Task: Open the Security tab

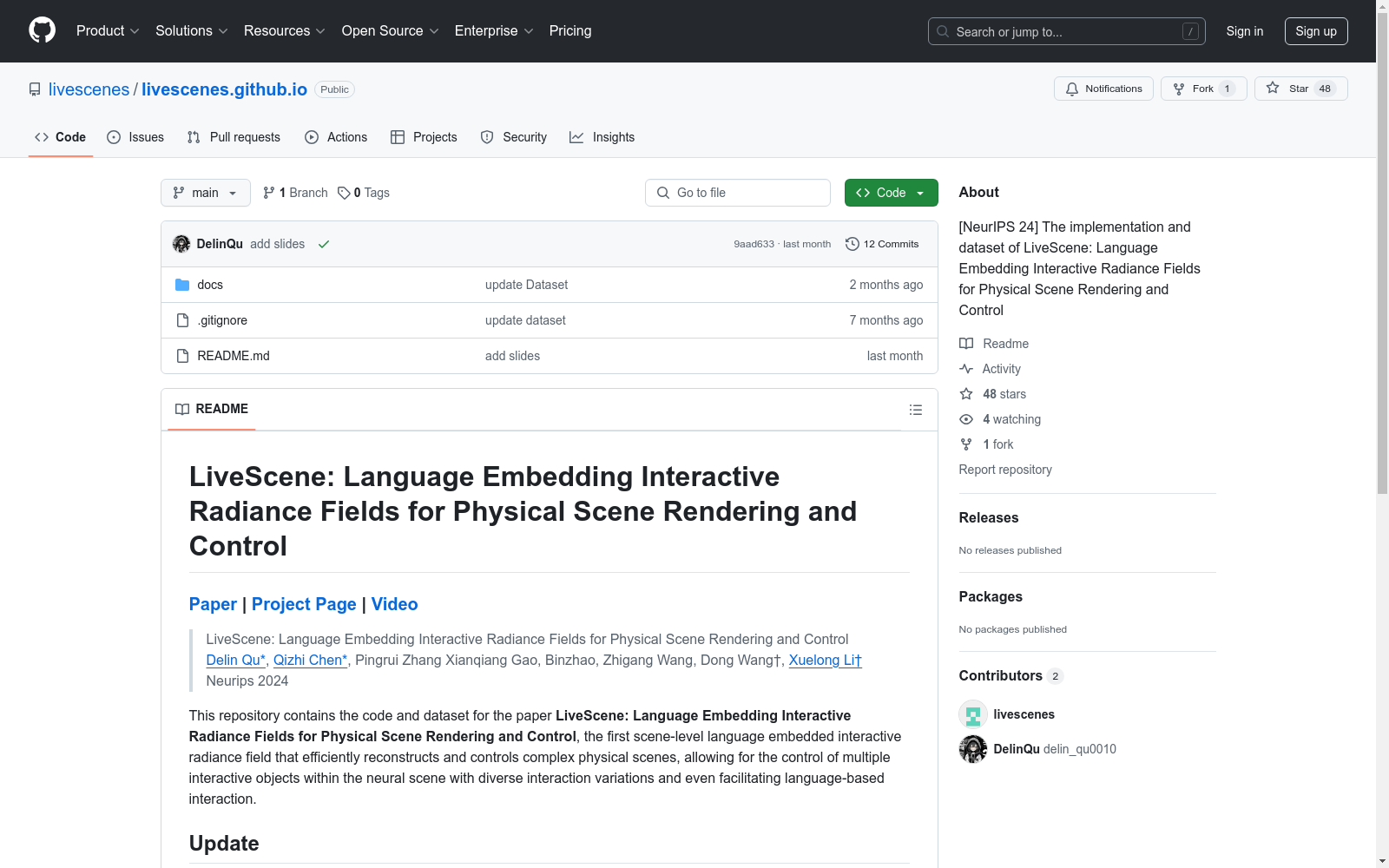Action: [x=514, y=137]
